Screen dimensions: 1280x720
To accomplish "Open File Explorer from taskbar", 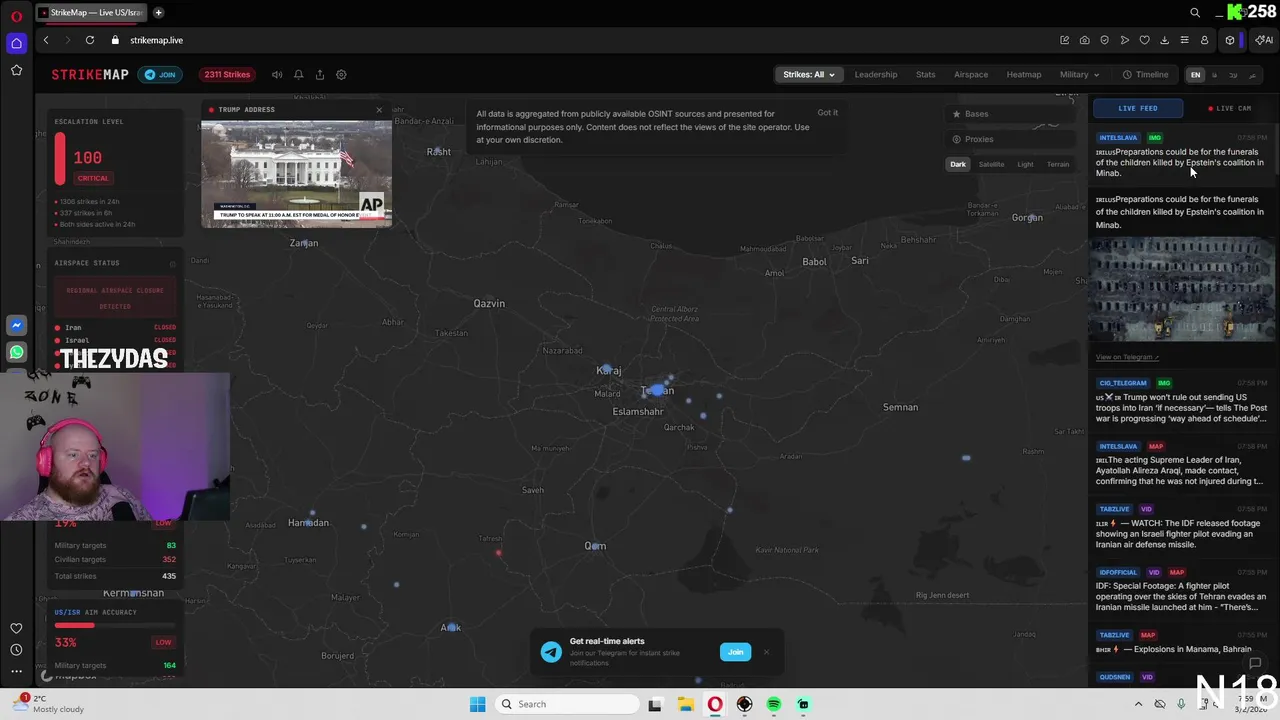I will coord(685,704).
